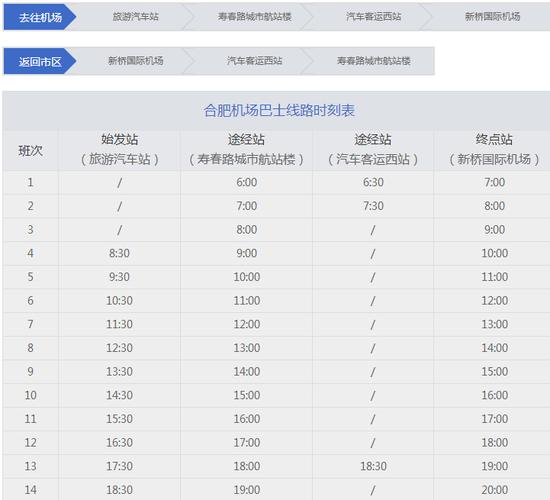The image size is (550, 500).
Task: Click 旅游汽车站 in the 去往机场 route
Action: pyautogui.click(x=135, y=16)
